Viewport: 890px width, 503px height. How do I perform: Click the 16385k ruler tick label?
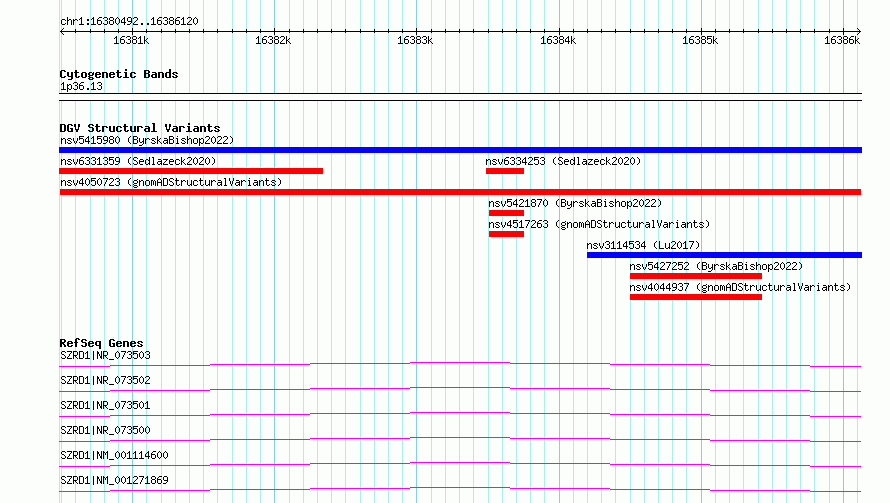[700, 40]
